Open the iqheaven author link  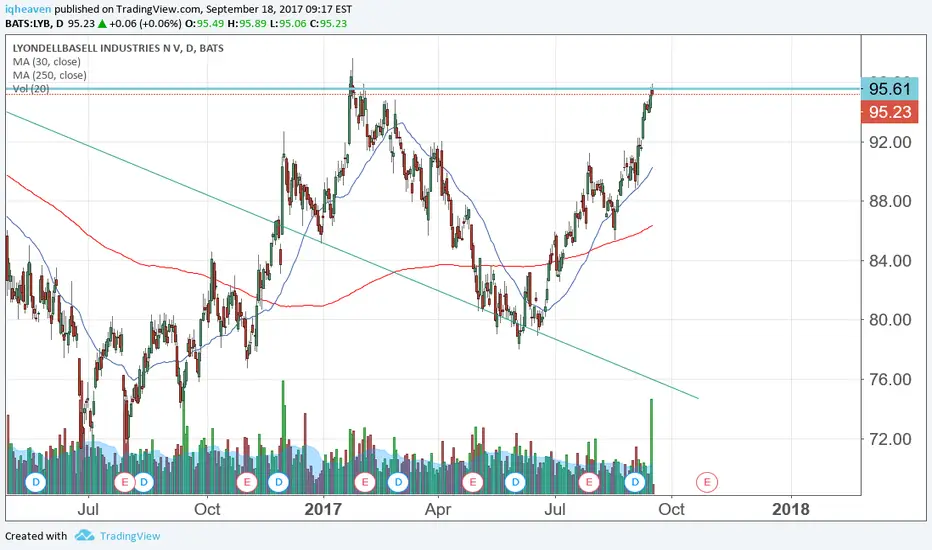(x=28, y=10)
